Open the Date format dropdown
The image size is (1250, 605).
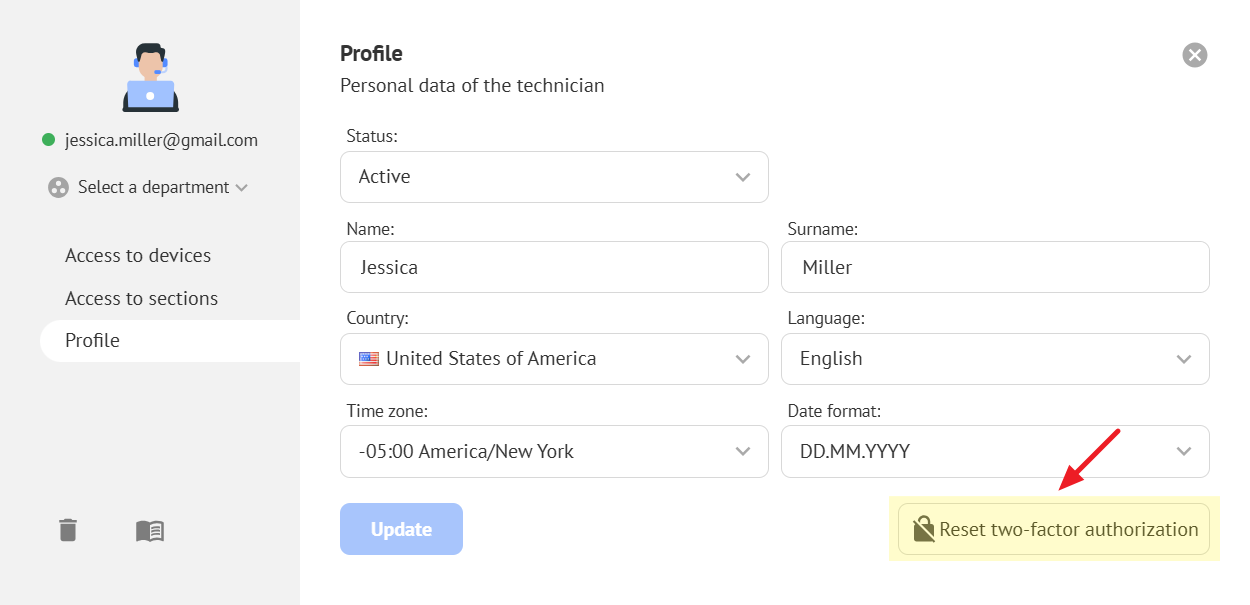(x=995, y=452)
